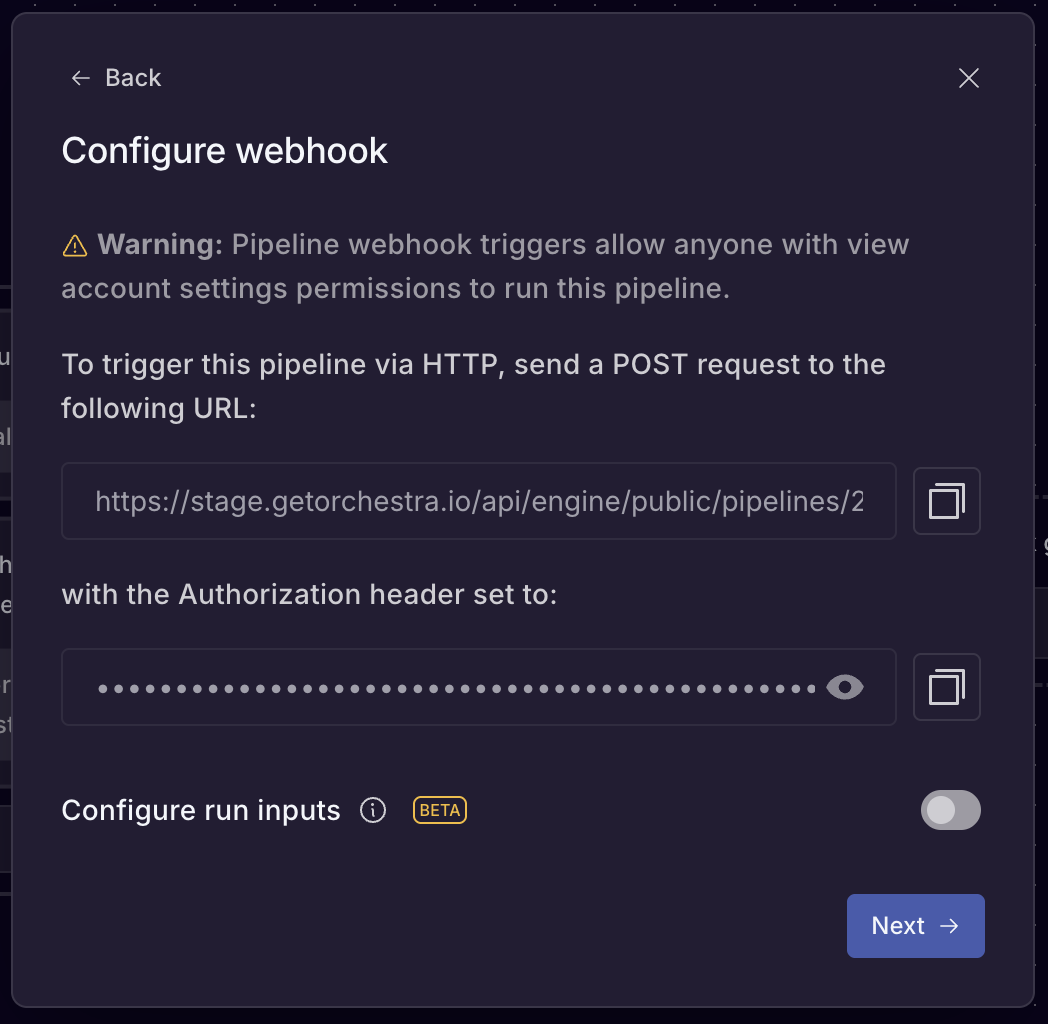This screenshot has height=1024, width=1048.
Task: Enable the Configure run inputs switch
Action: [950, 810]
